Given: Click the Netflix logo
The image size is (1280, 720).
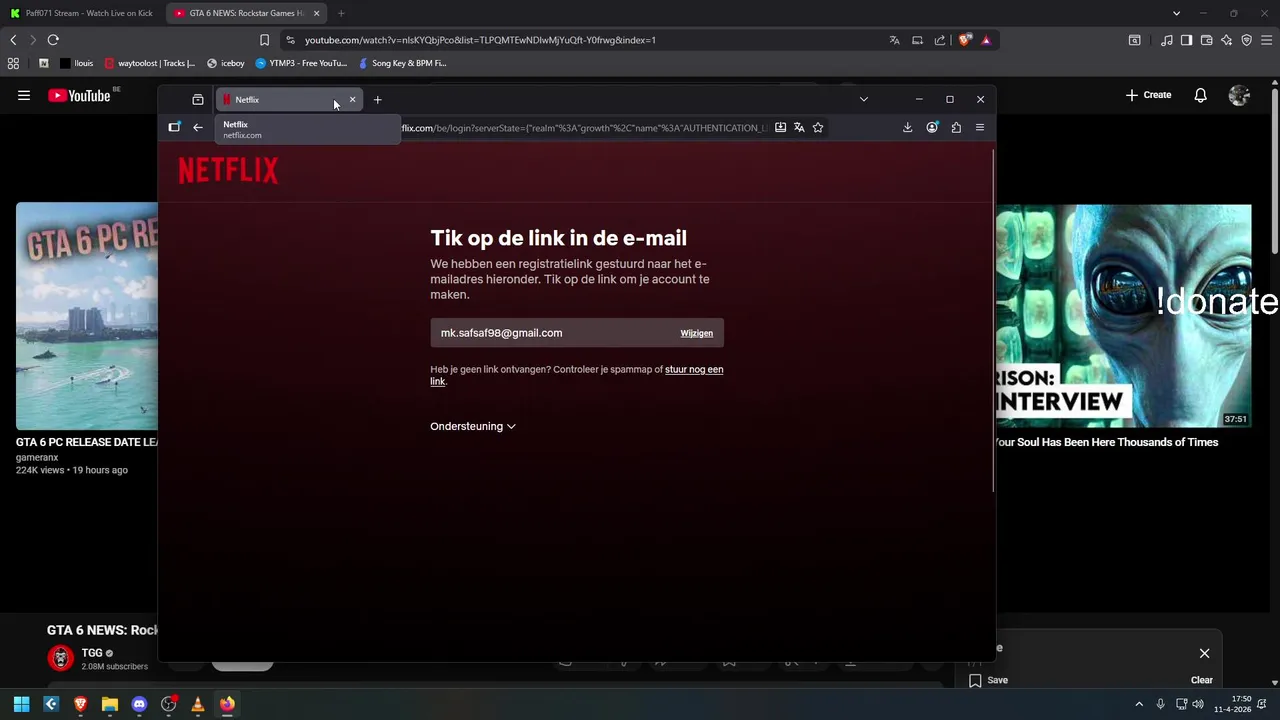Looking at the screenshot, I should click(x=228, y=171).
